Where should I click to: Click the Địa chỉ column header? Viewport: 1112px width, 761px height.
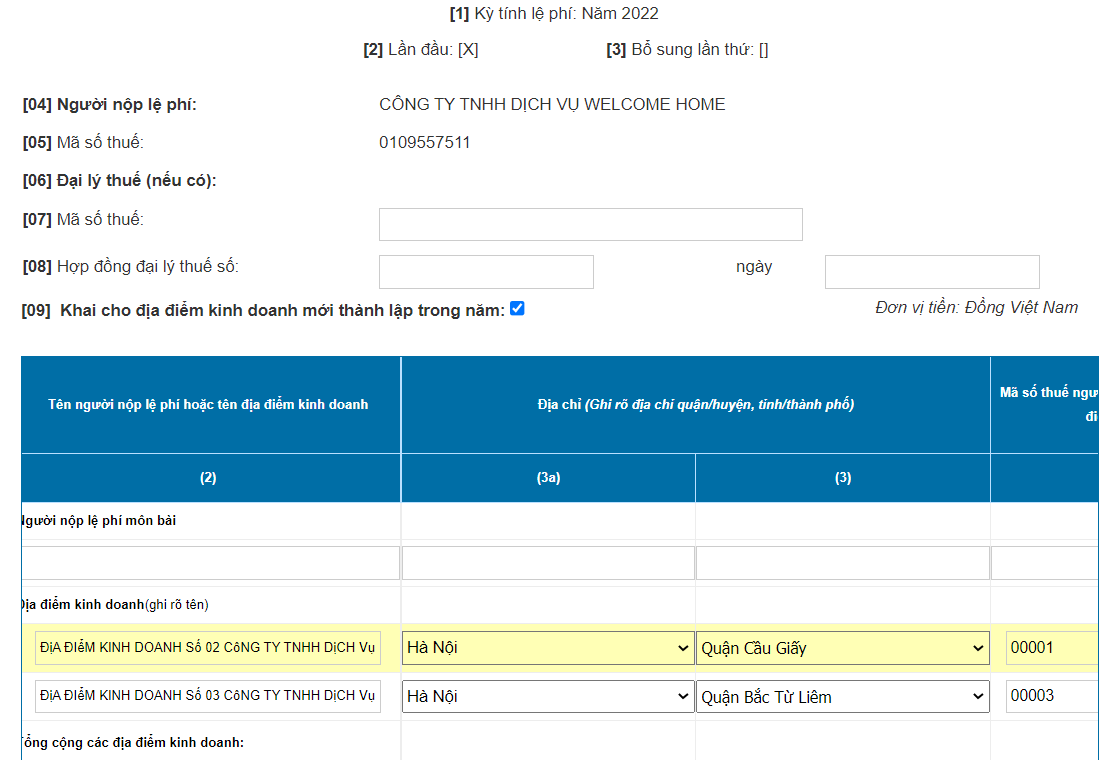tap(695, 405)
